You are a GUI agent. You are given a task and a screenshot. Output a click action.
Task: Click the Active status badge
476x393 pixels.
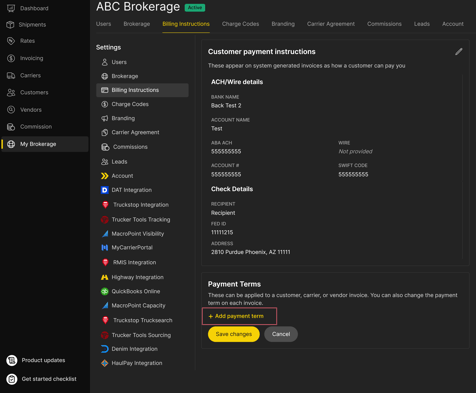pyautogui.click(x=195, y=8)
